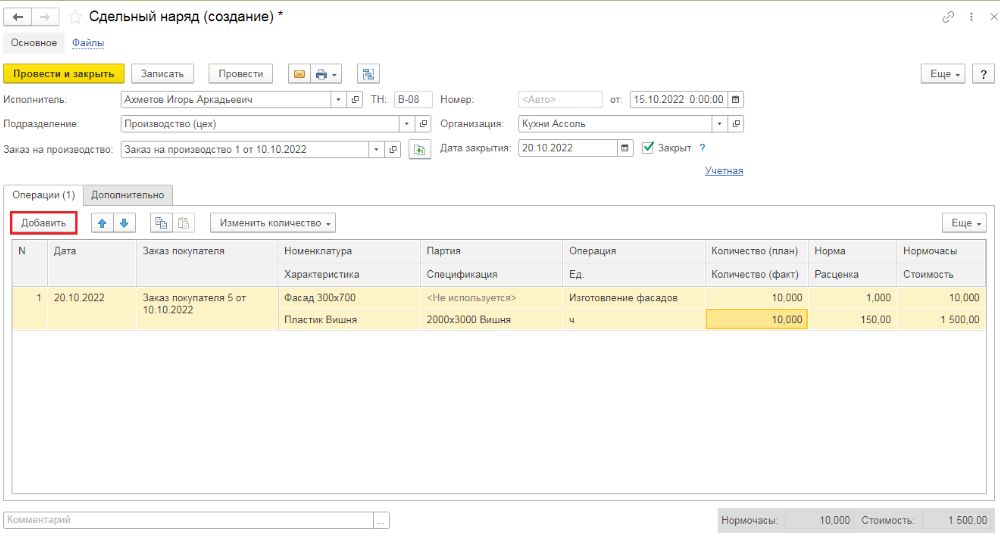Fill from production order green icon
The height and width of the screenshot is (537, 1000).
click(420, 149)
